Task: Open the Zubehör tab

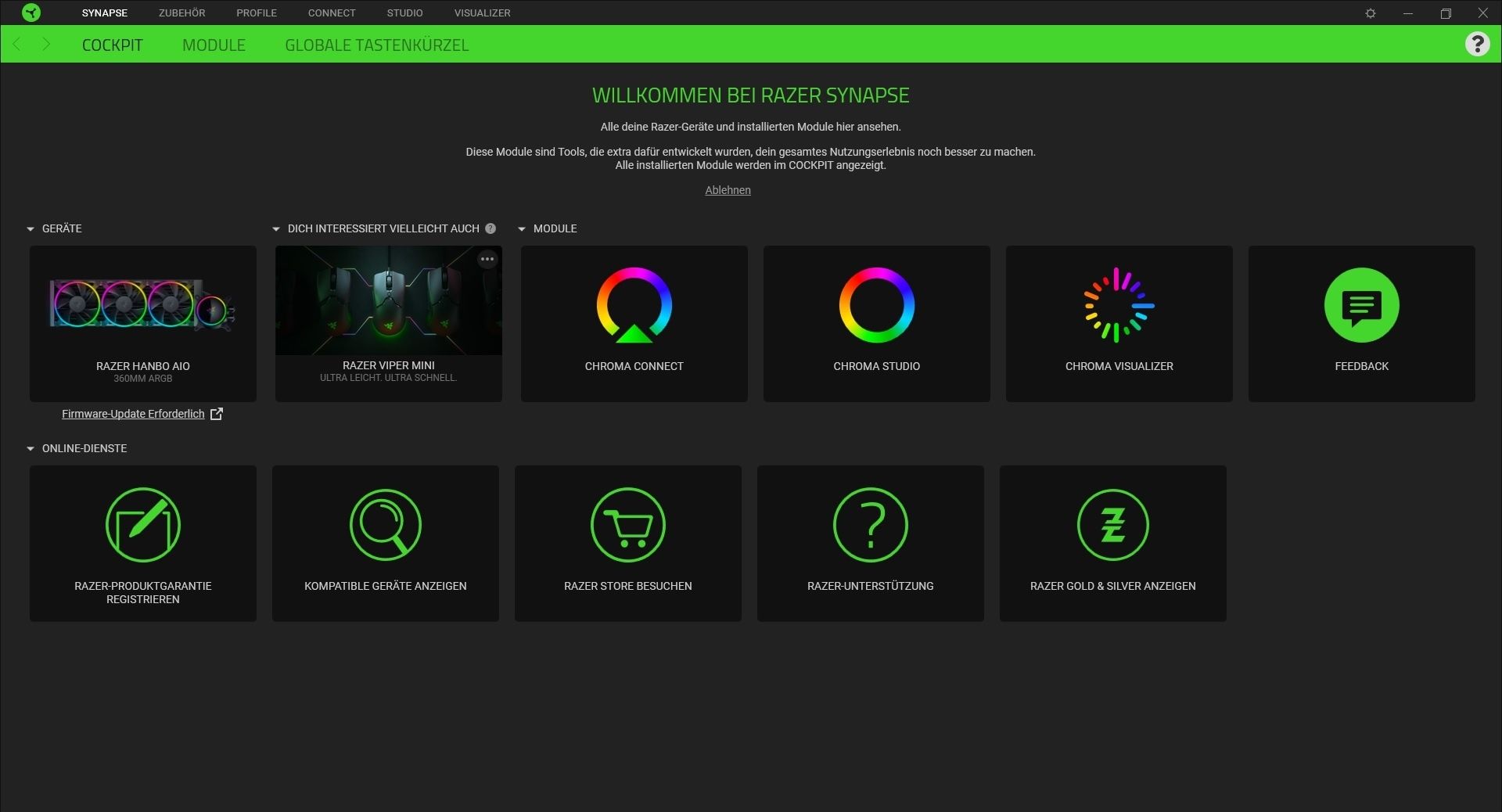Action: pyautogui.click(x=182, y=13)
